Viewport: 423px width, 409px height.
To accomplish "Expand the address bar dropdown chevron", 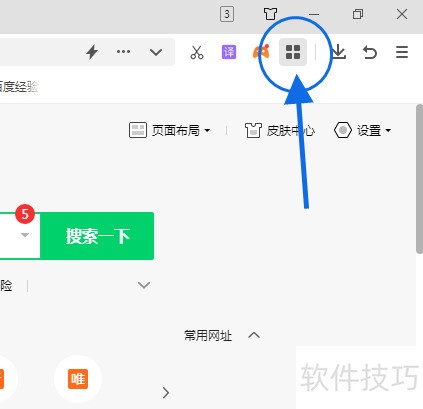I will (x=156, y=52).
